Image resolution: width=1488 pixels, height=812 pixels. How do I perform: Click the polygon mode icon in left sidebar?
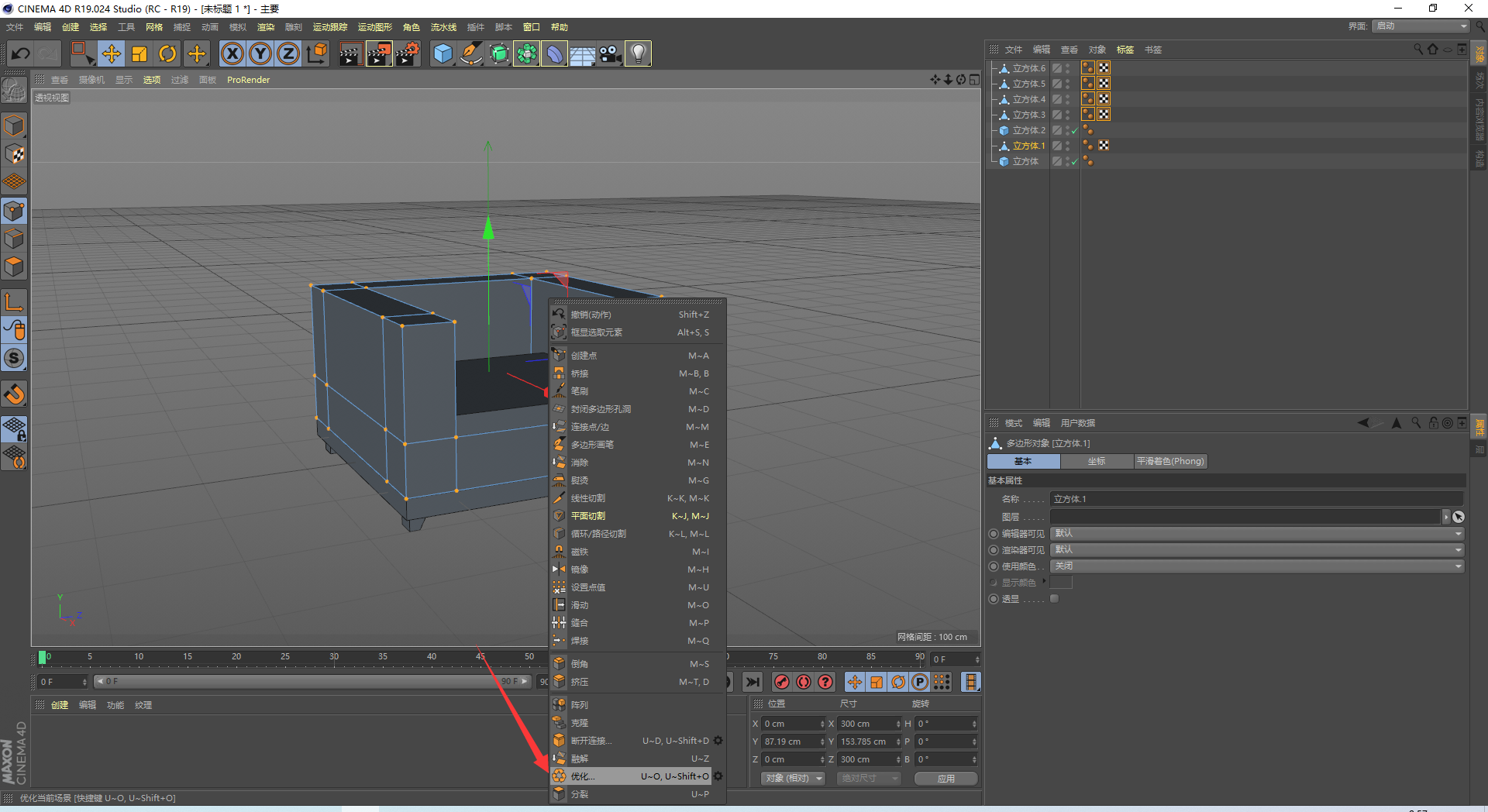pyautogui.click(x=15, y=267)
